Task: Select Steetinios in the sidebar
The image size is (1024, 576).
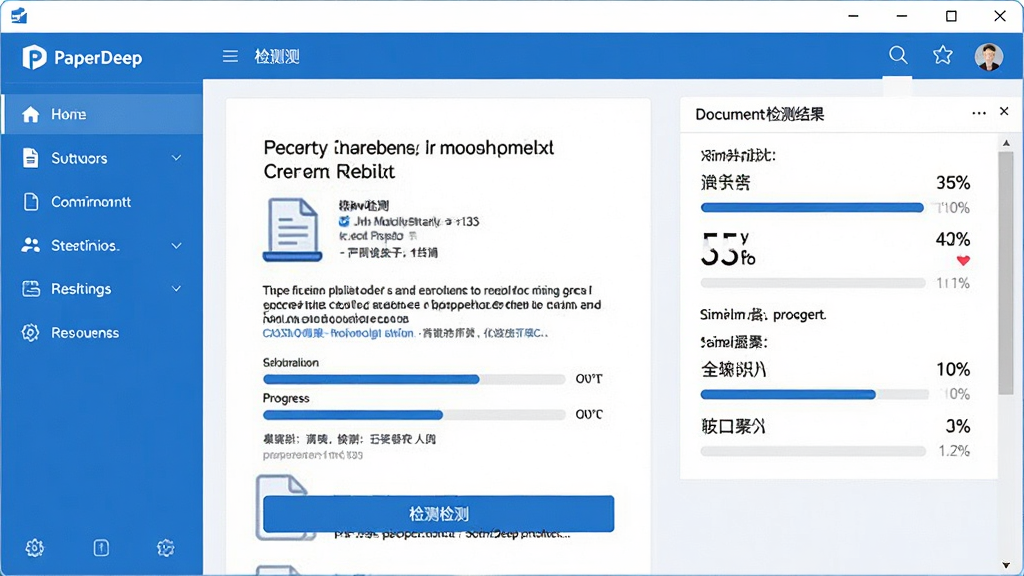Action: [x=102, y=246]
